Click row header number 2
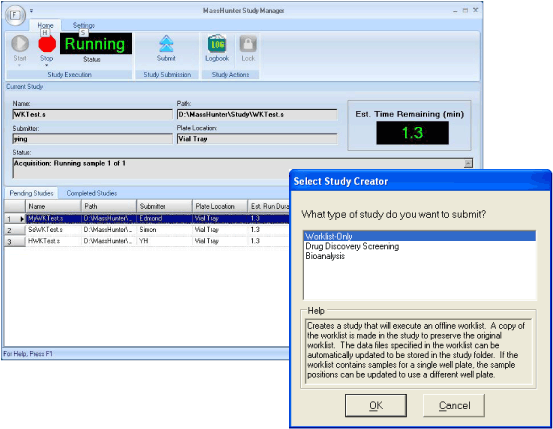Screen dimensions: 553x429 (x=14, y=230)
